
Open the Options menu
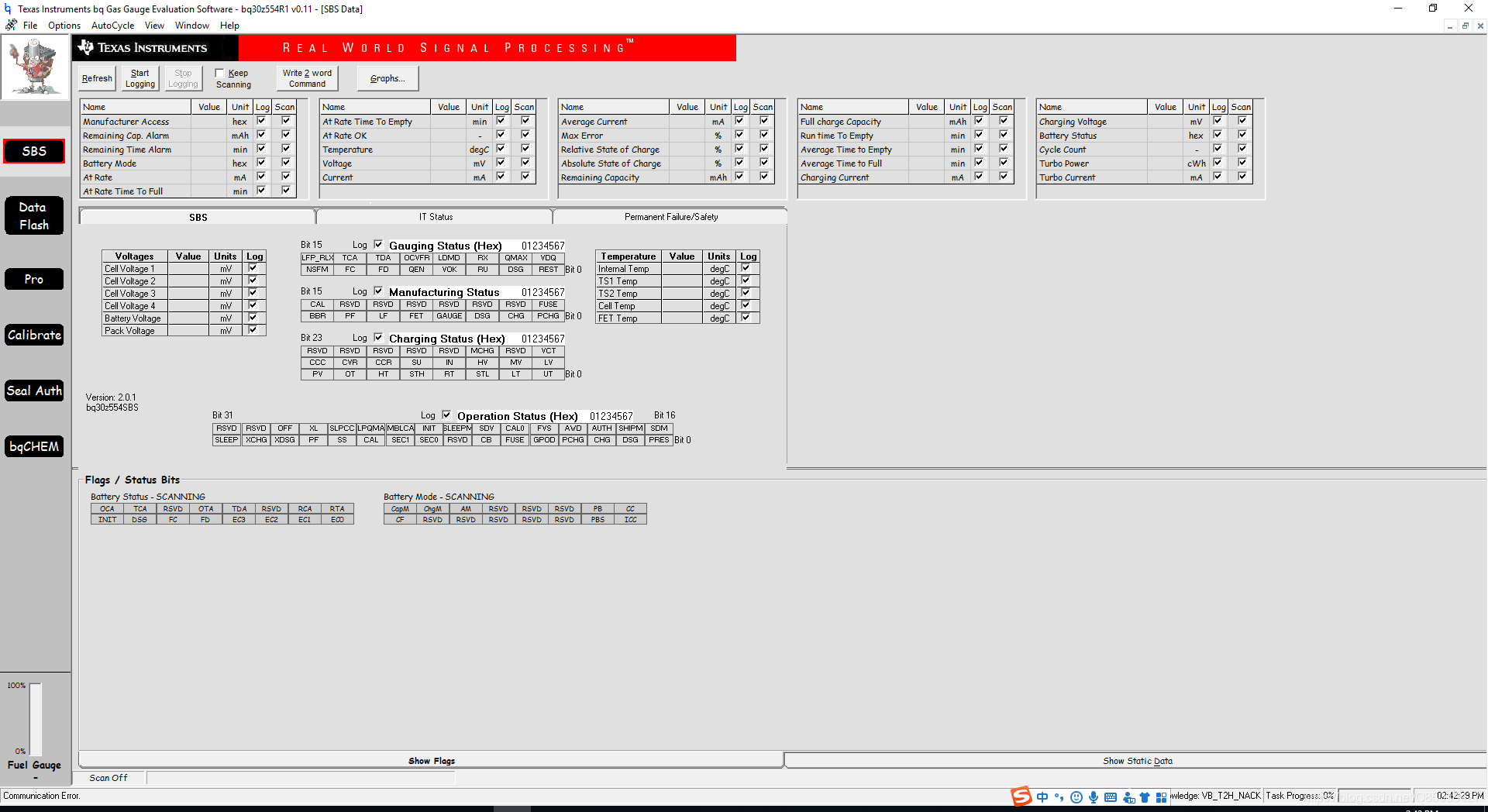(64, 26)
